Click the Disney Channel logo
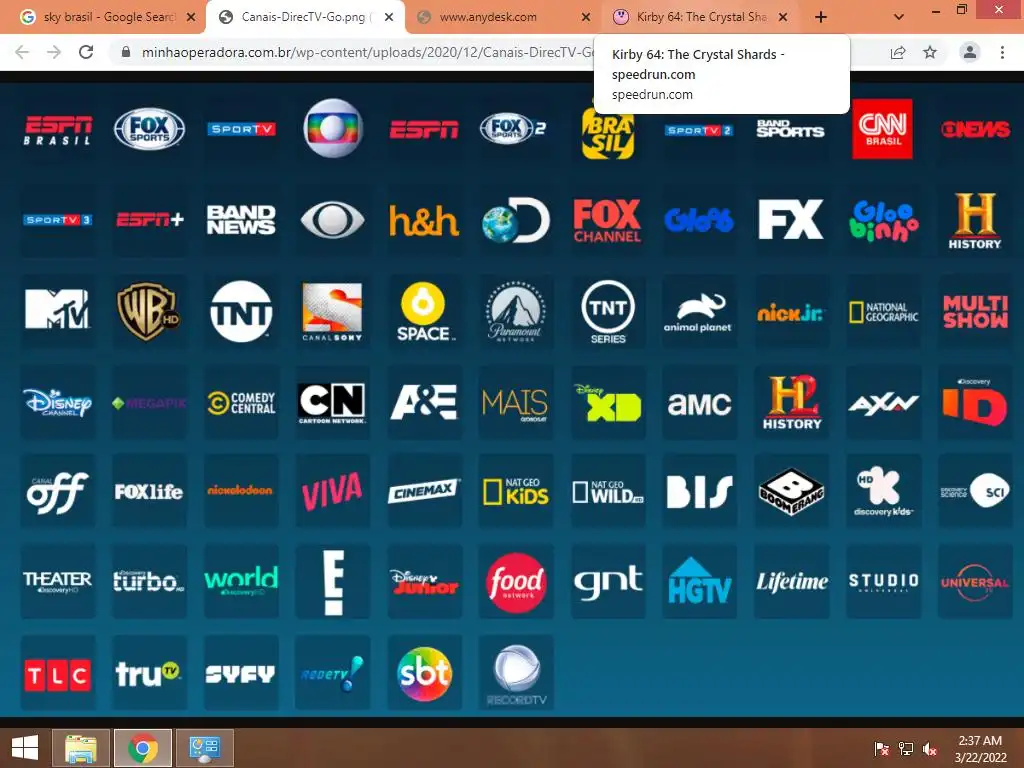The image size is (1024, 768). pos(57,402)
